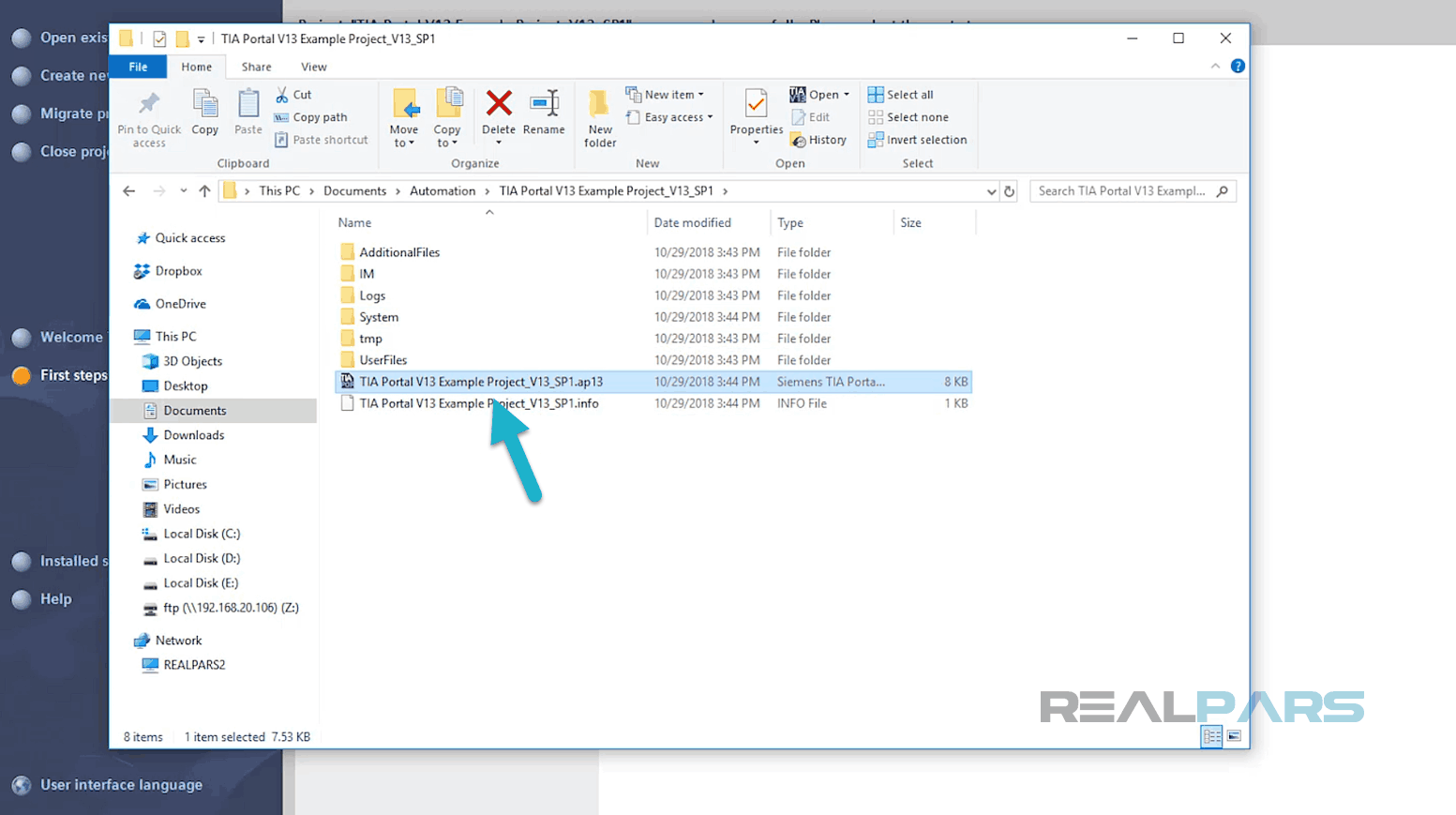
Task: Click Dropbox in navigation pane
Action: coord(178,271)
